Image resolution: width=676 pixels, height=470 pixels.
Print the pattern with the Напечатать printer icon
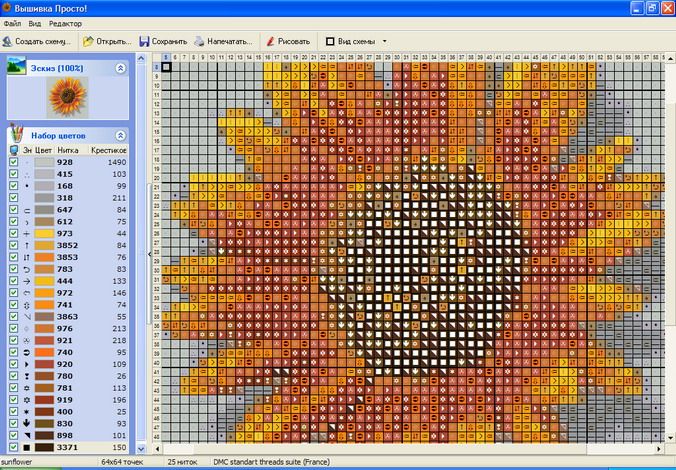coord(200,42)
